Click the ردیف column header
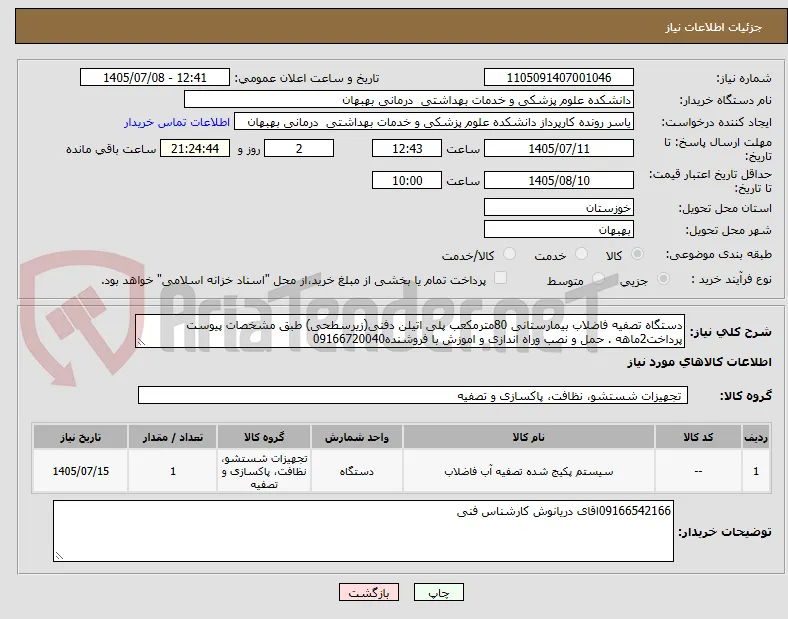 tap(756, 437)
